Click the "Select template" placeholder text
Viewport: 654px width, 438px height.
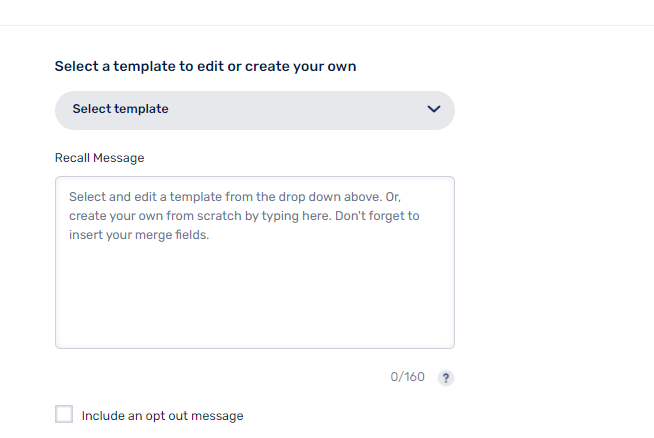click(120, 110)
